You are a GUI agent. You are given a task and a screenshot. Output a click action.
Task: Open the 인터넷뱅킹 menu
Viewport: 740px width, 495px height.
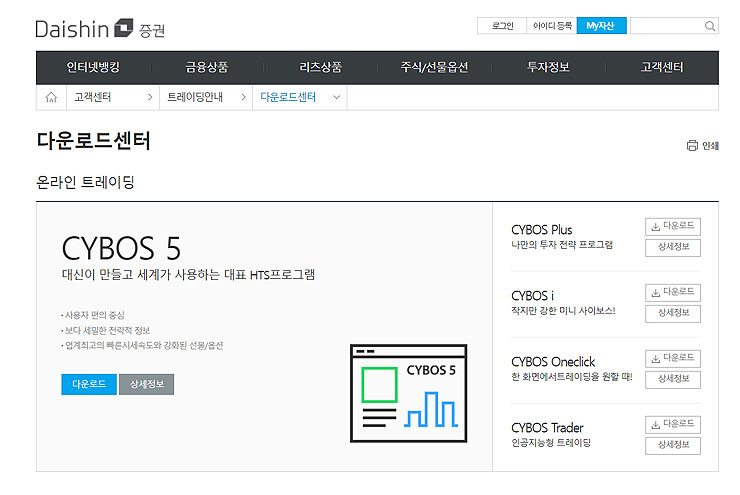(x=93, y=67)
